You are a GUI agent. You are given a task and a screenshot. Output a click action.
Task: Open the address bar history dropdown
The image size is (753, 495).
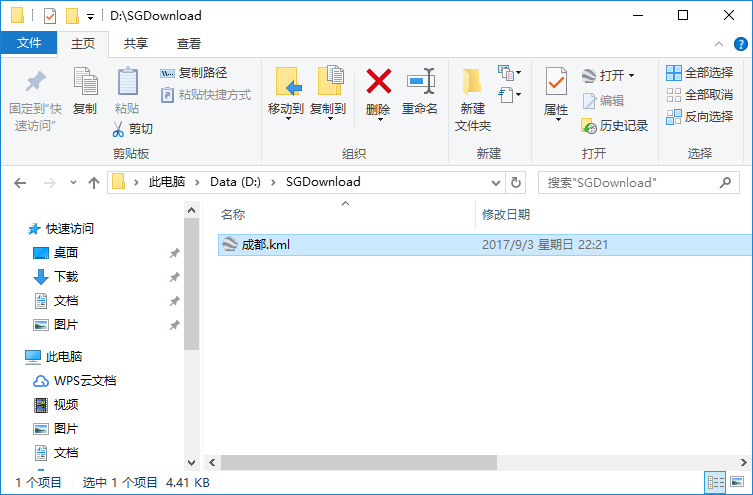pyautogui.click(x=496, y=182)
